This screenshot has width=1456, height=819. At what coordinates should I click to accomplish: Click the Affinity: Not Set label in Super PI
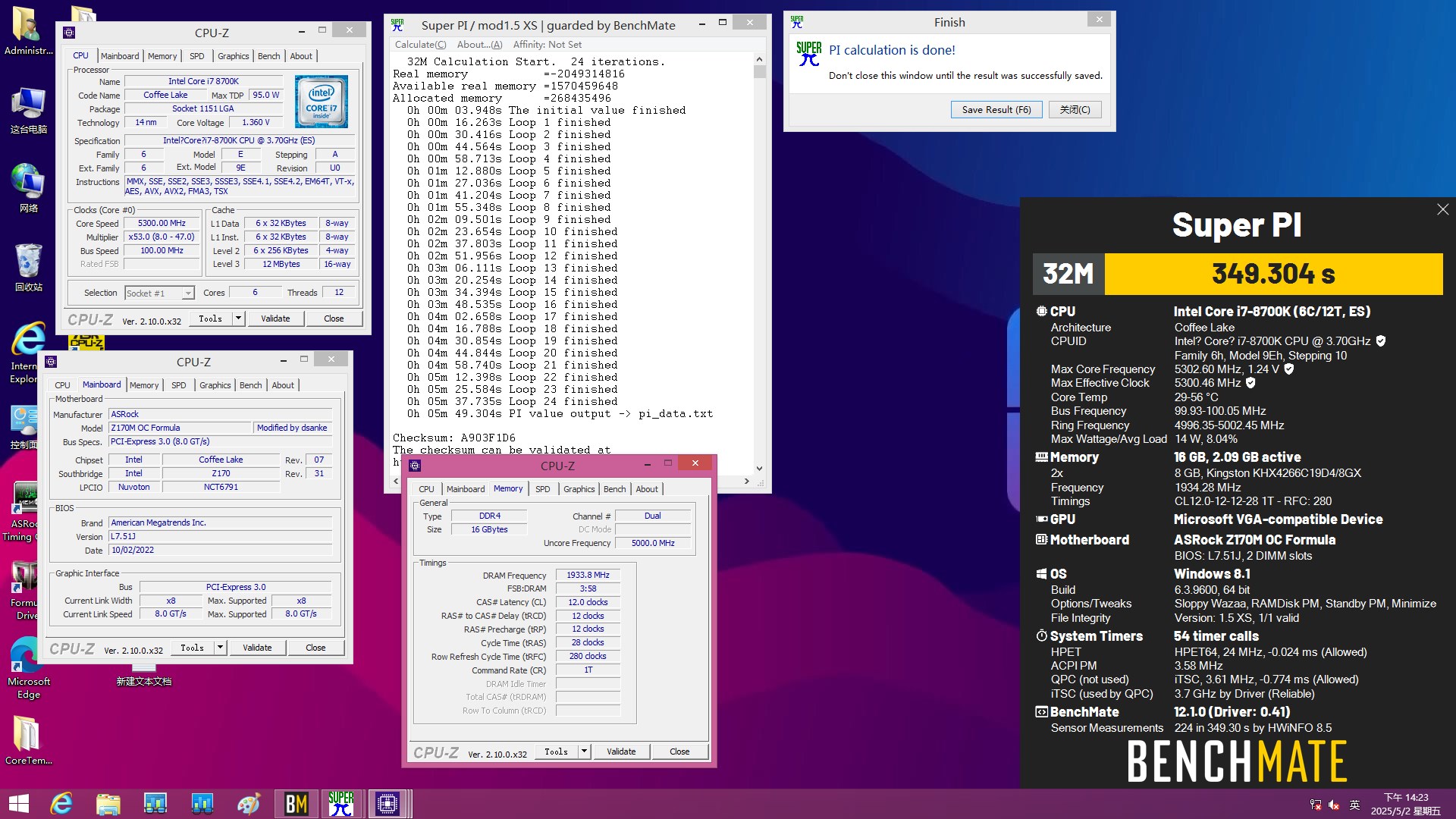547,45
